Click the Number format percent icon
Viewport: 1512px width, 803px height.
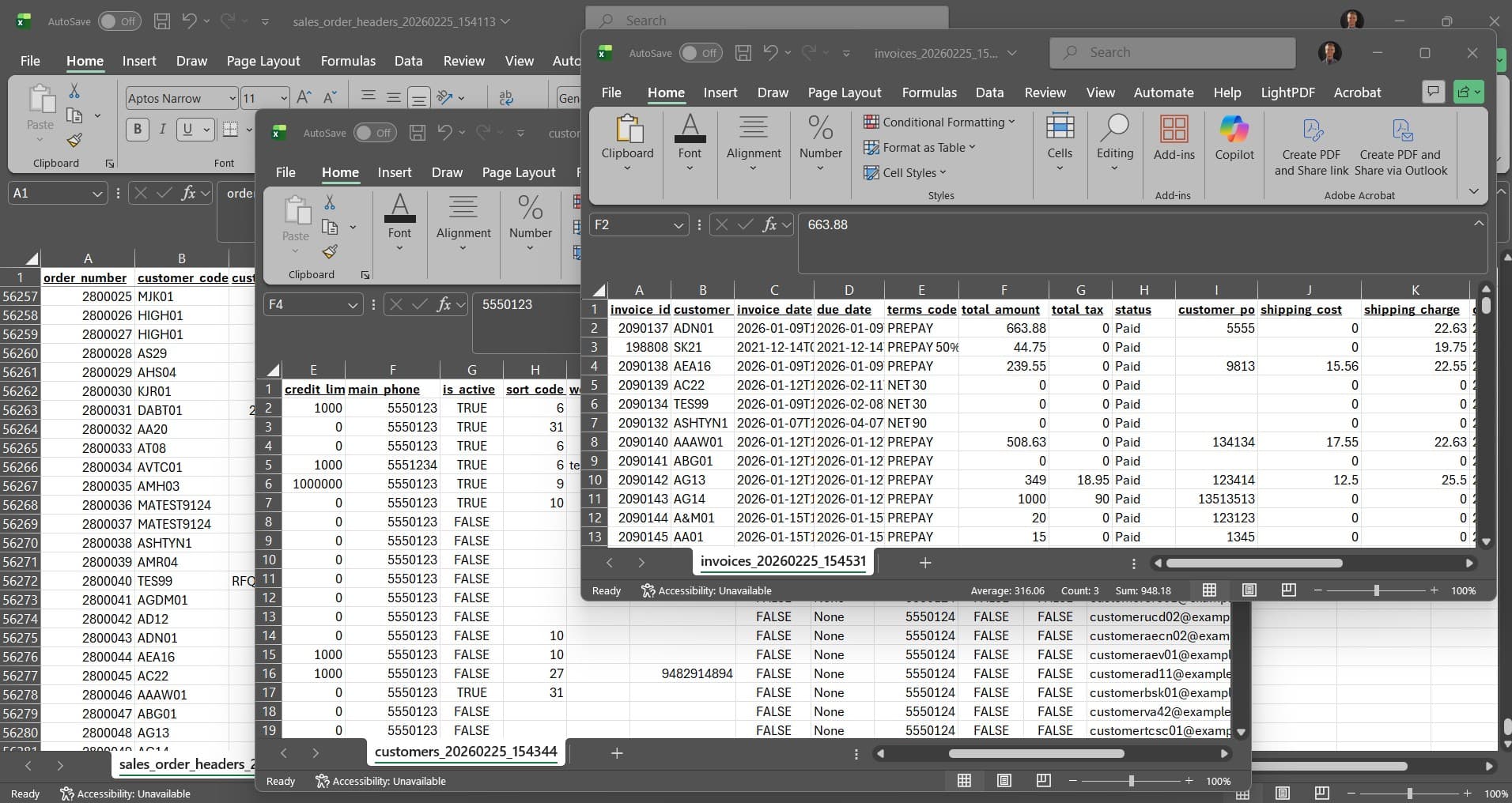pos(819,128)
